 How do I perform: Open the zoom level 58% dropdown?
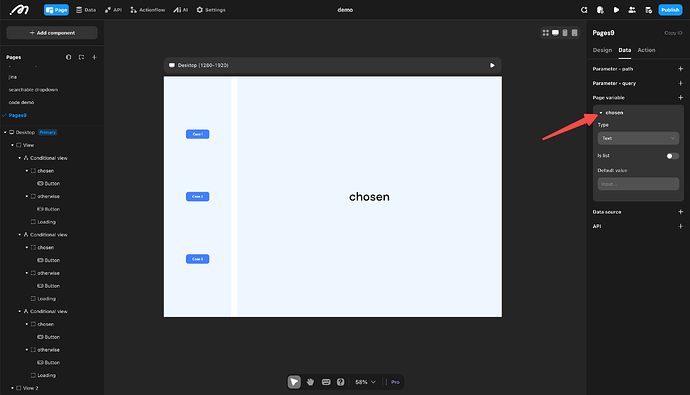tap(365, 382)
